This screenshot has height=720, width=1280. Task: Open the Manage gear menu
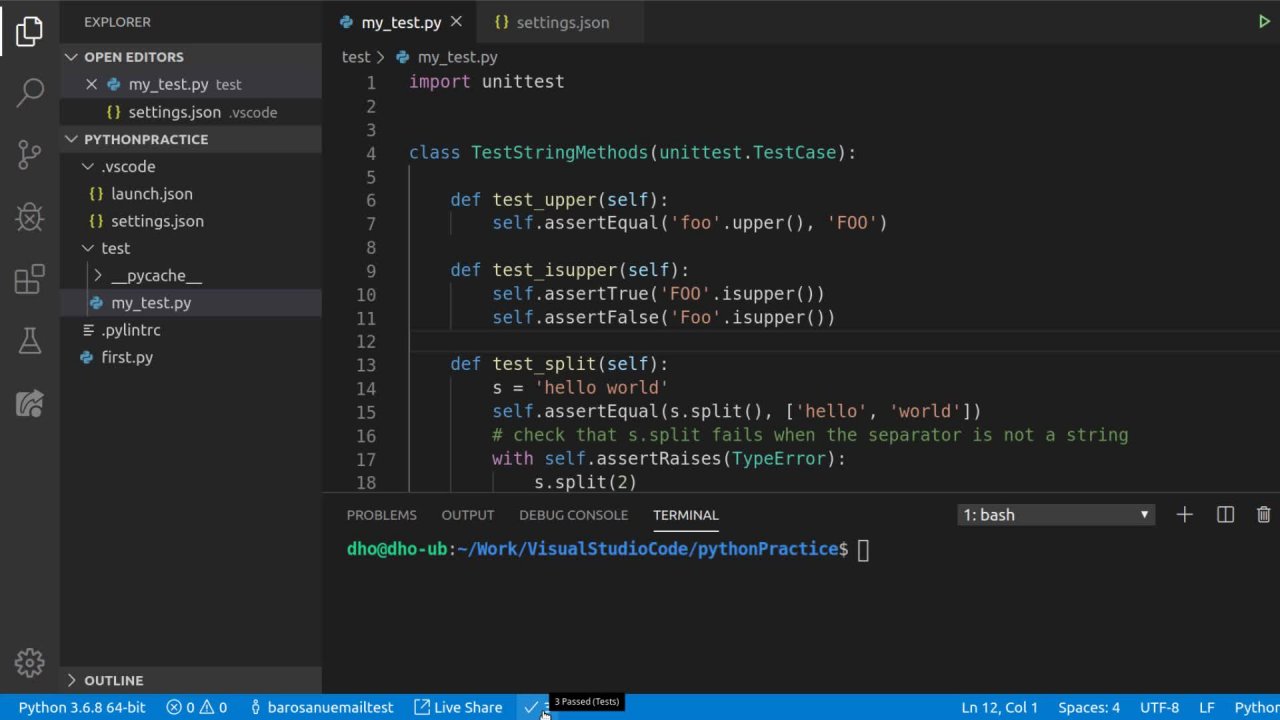[x=30, y=662]
